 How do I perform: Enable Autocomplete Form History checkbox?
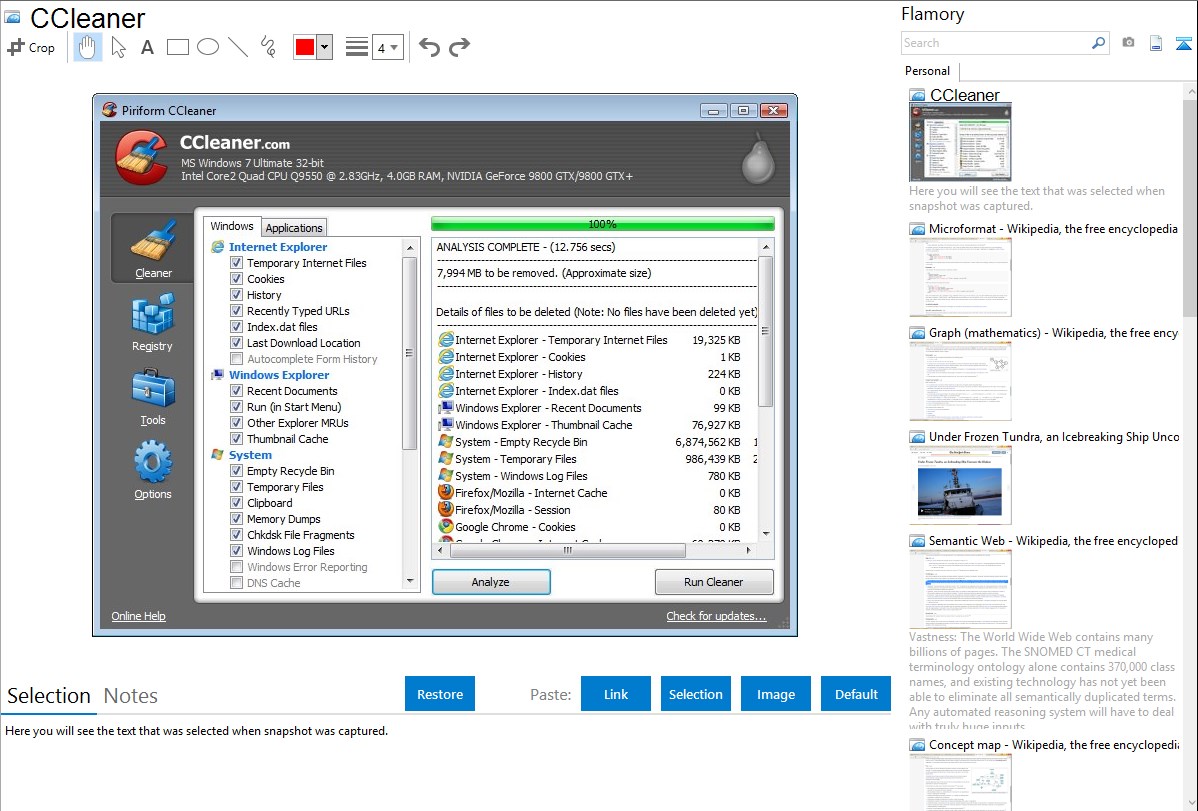point(237,359)
